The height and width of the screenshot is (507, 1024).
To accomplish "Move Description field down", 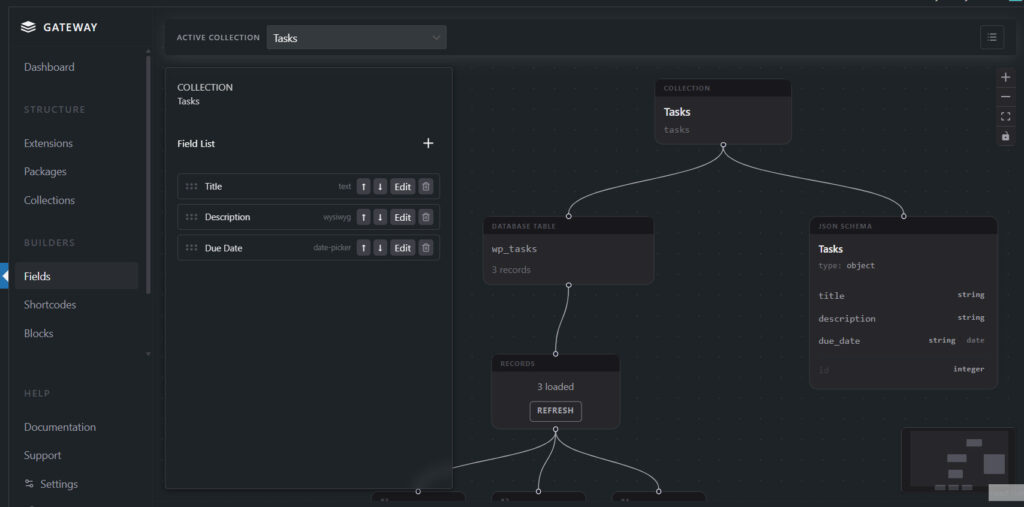I will [380, 218].
